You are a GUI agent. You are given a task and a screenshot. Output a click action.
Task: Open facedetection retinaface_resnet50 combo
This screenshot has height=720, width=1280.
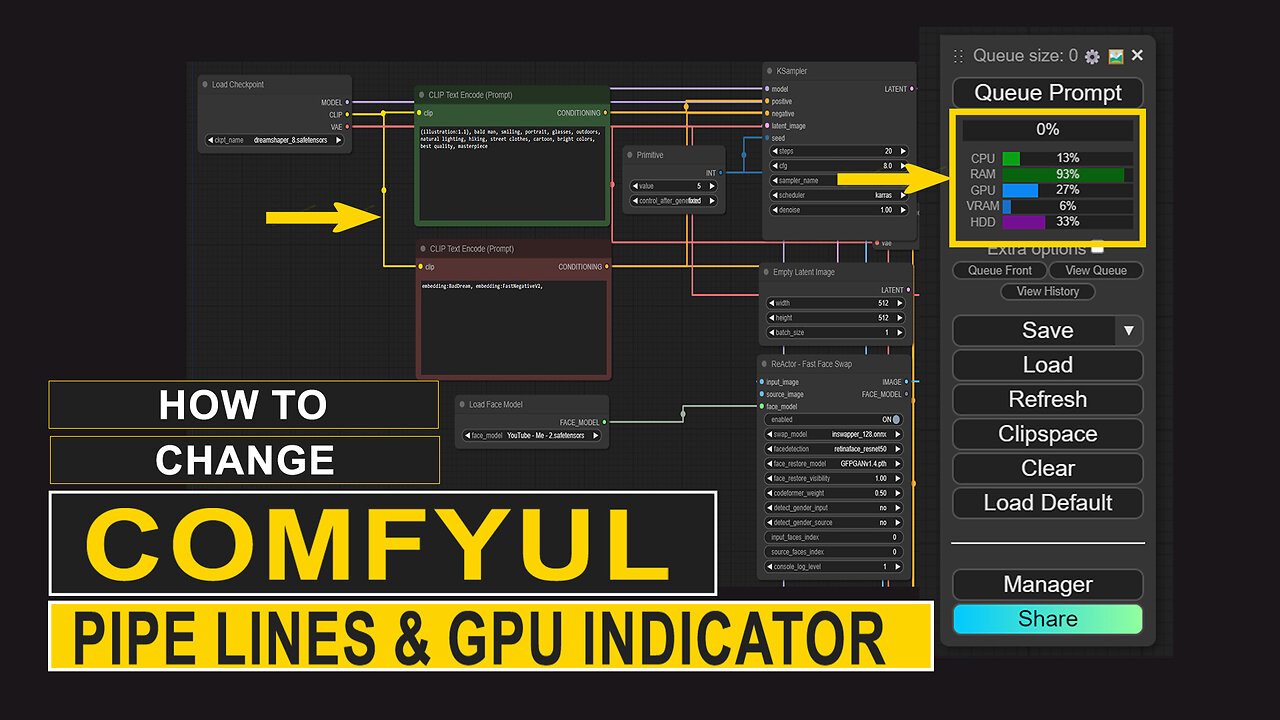(834, 449)
